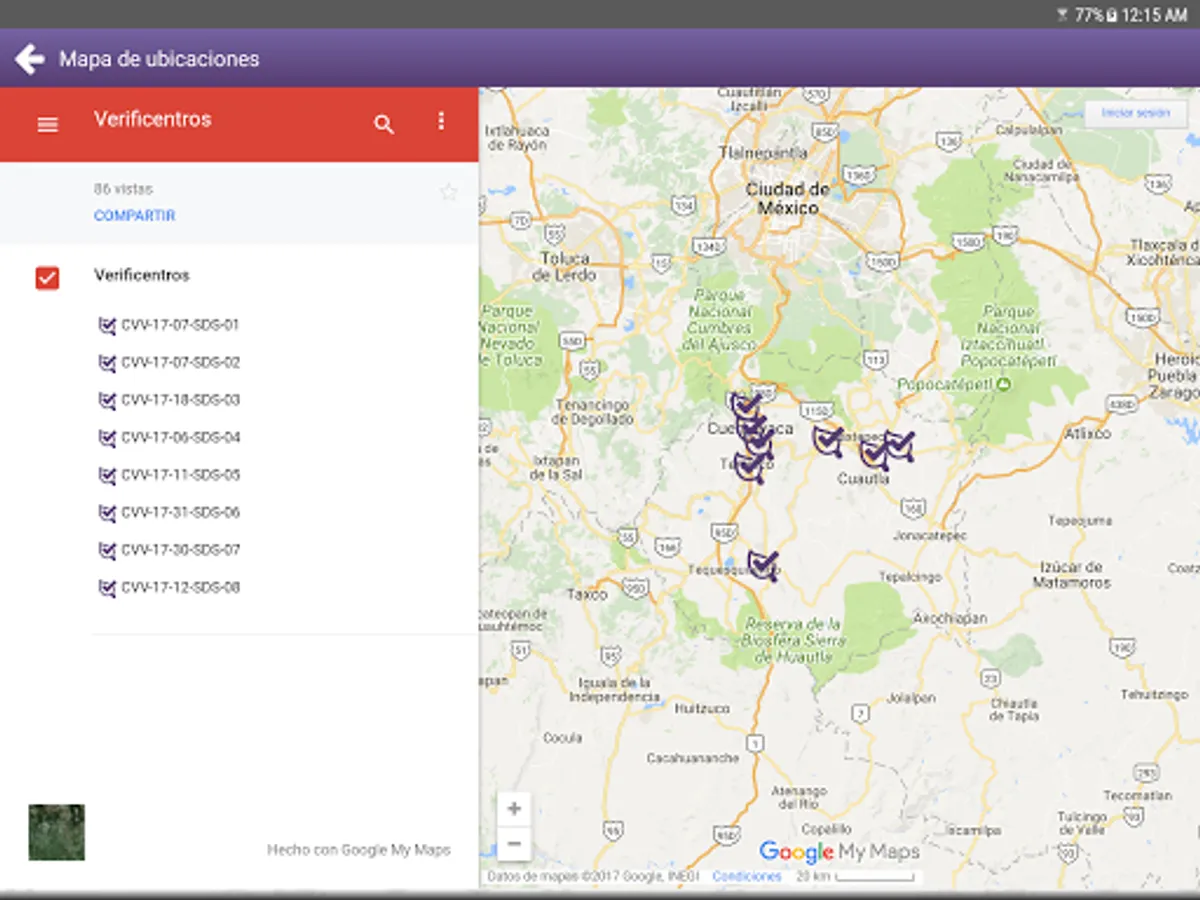Screen dimensions: 1200x900
Task: Select list entry CVV-17-06-SDS-04
Action: click(x=180, y=437)
